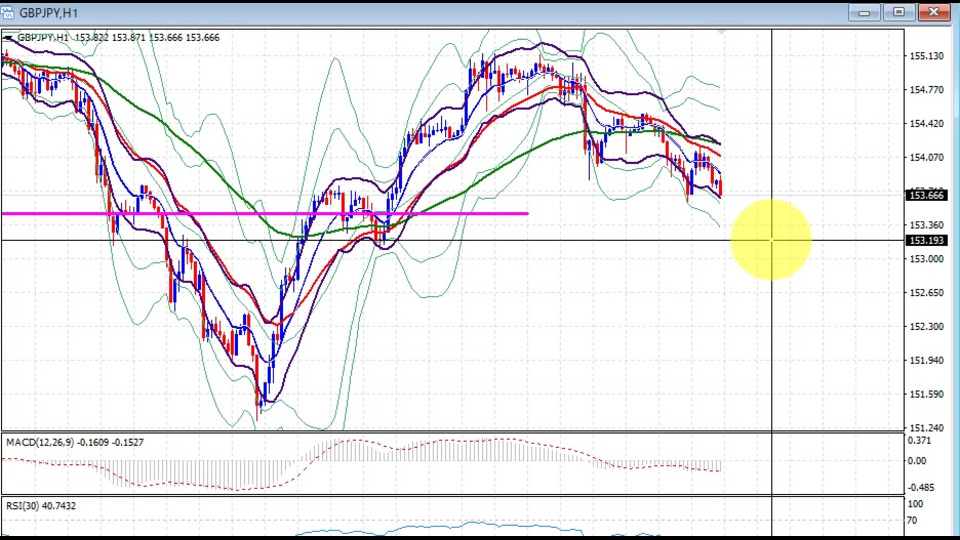
Task: Click the 153.000 price axis label
Action: click(926, 259)
